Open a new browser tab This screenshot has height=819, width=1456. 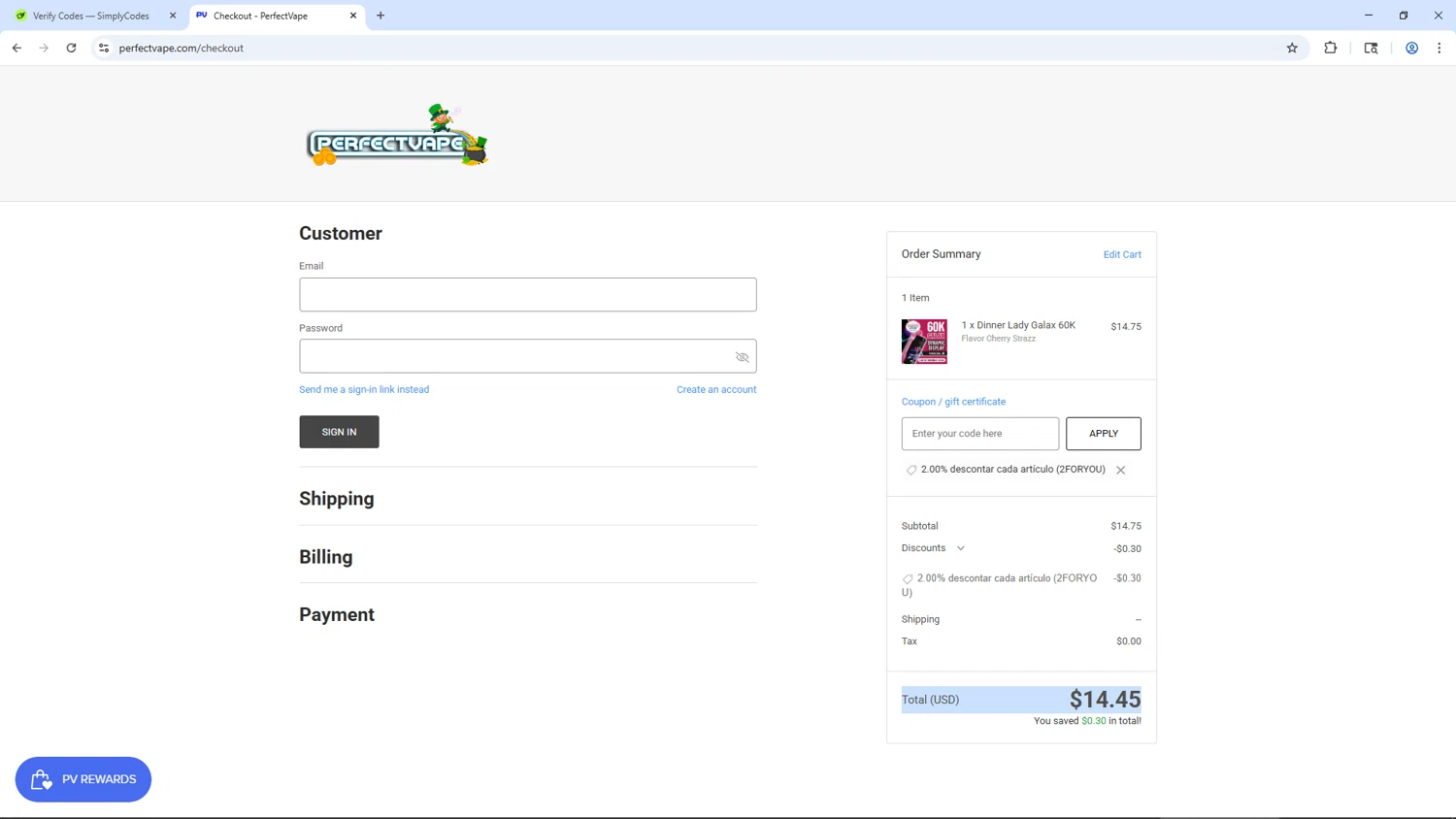point(381,16)
